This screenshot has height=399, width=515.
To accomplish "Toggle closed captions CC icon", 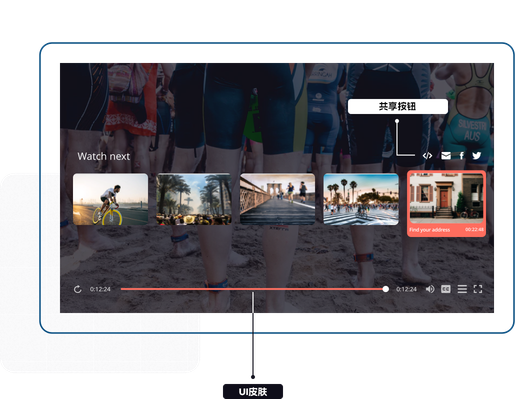I will (446, 289).
